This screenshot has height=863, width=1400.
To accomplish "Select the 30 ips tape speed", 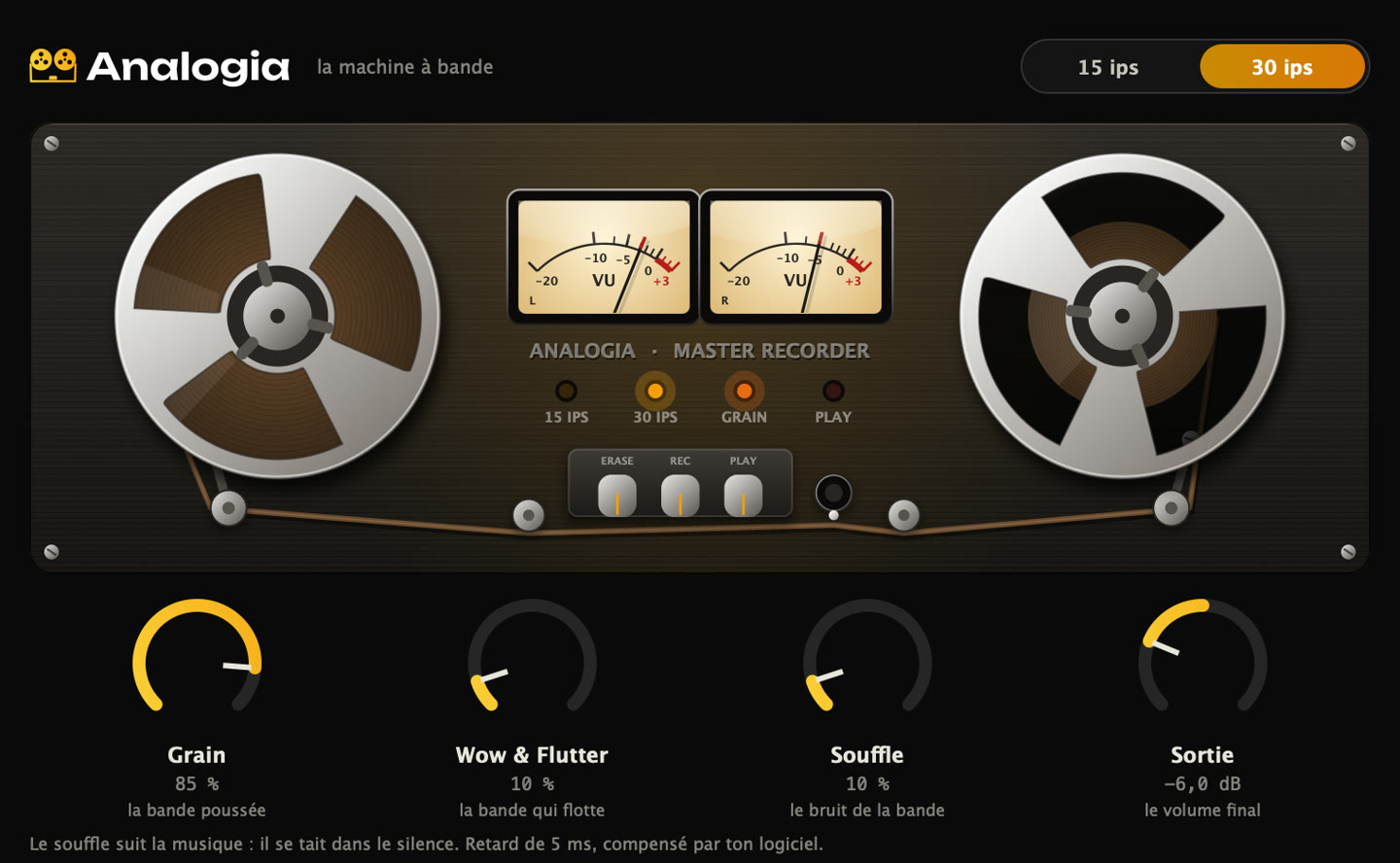I will [x=1282, y=67].
